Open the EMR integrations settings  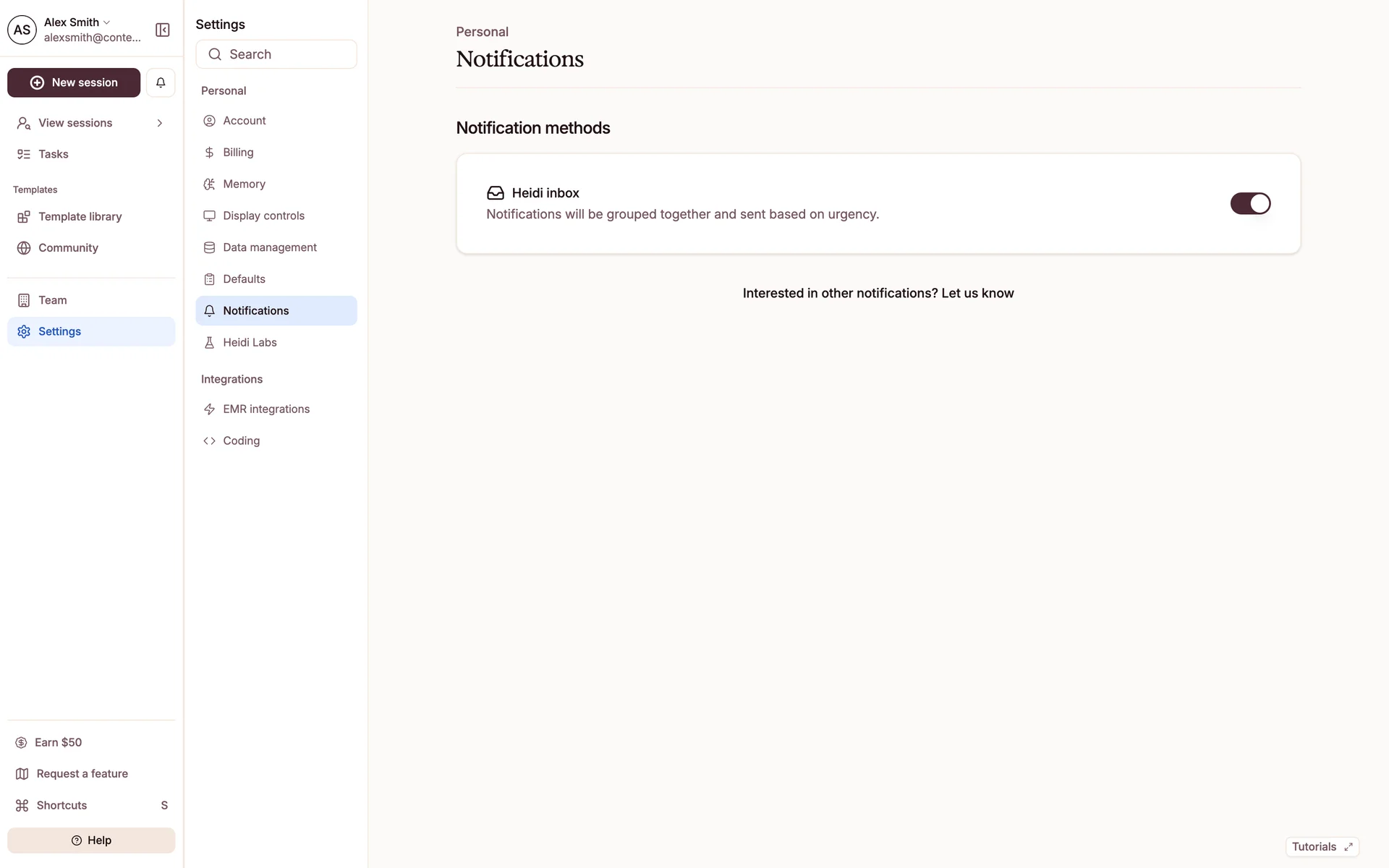266,409
